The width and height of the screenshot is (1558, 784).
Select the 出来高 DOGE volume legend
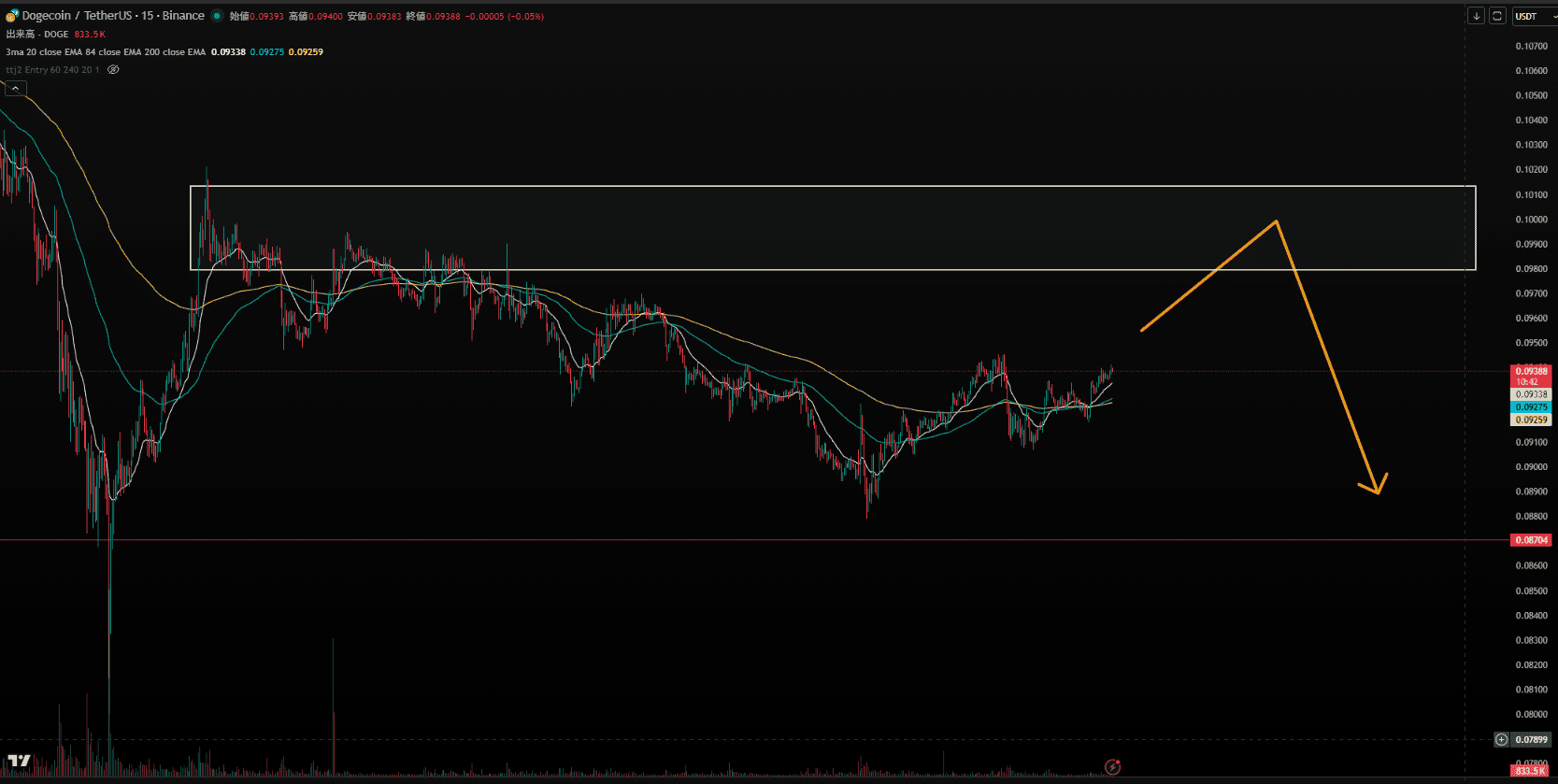pos(37,35)
